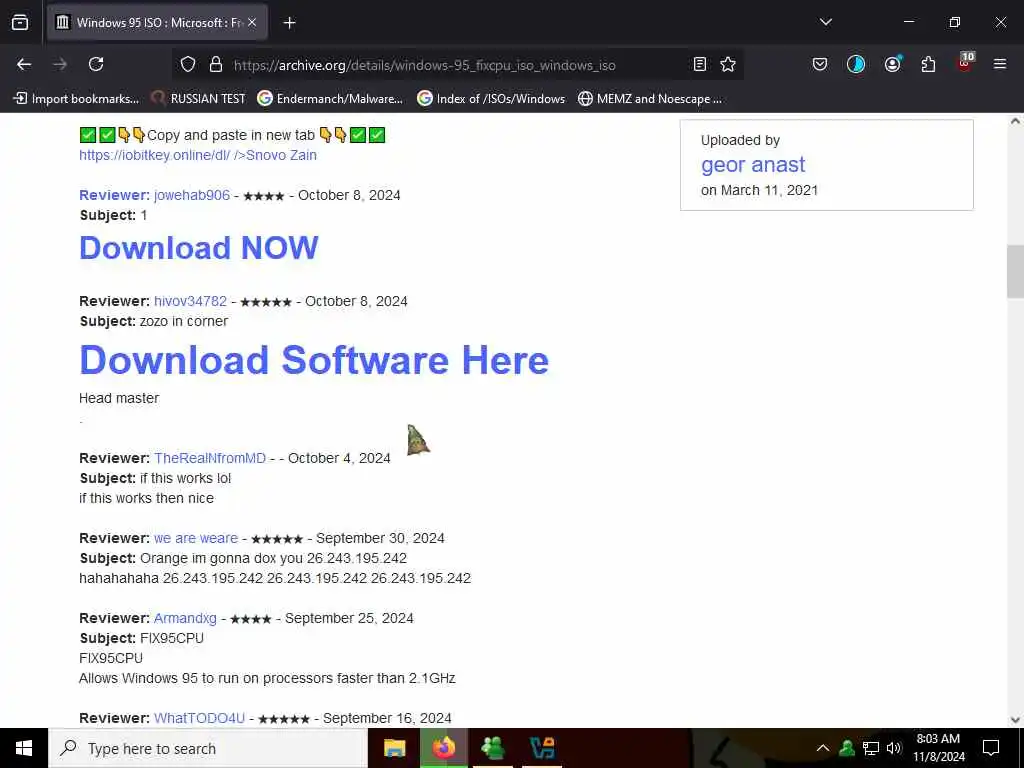Open Index of /ISOs/Windows bookmark
Screen dimensions: 1024x768
point(491,99)
